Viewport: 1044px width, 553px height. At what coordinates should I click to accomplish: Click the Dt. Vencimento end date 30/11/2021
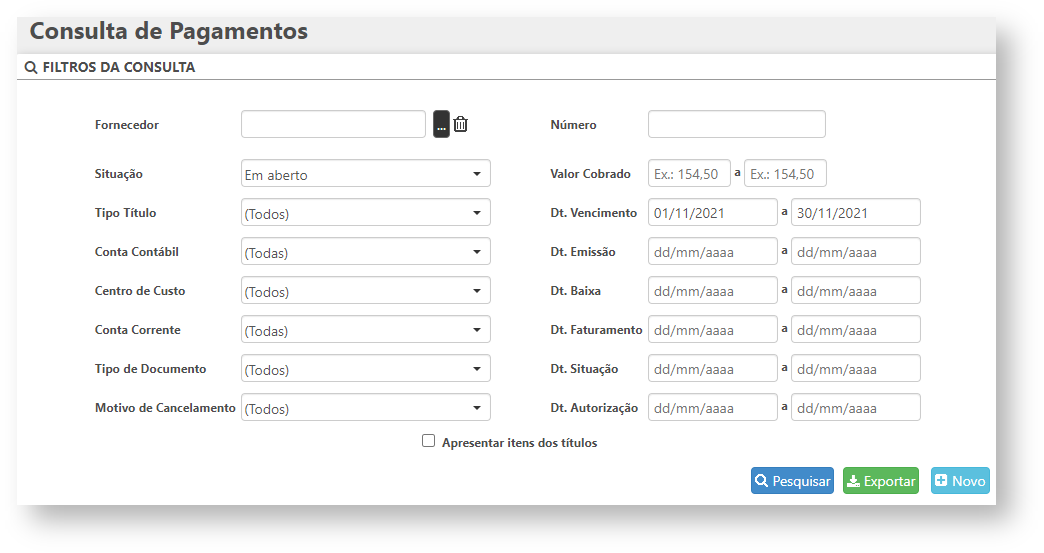click(855, 213)
